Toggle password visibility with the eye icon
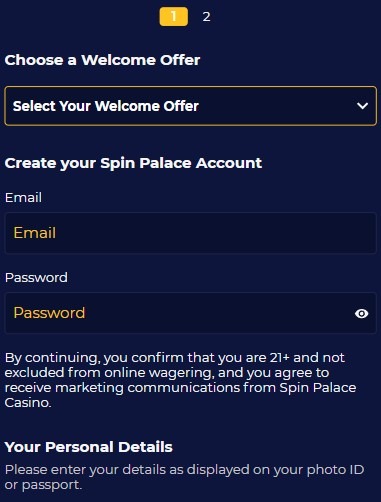The height and width of the screenshot is (502, 381). coord(361,313)
